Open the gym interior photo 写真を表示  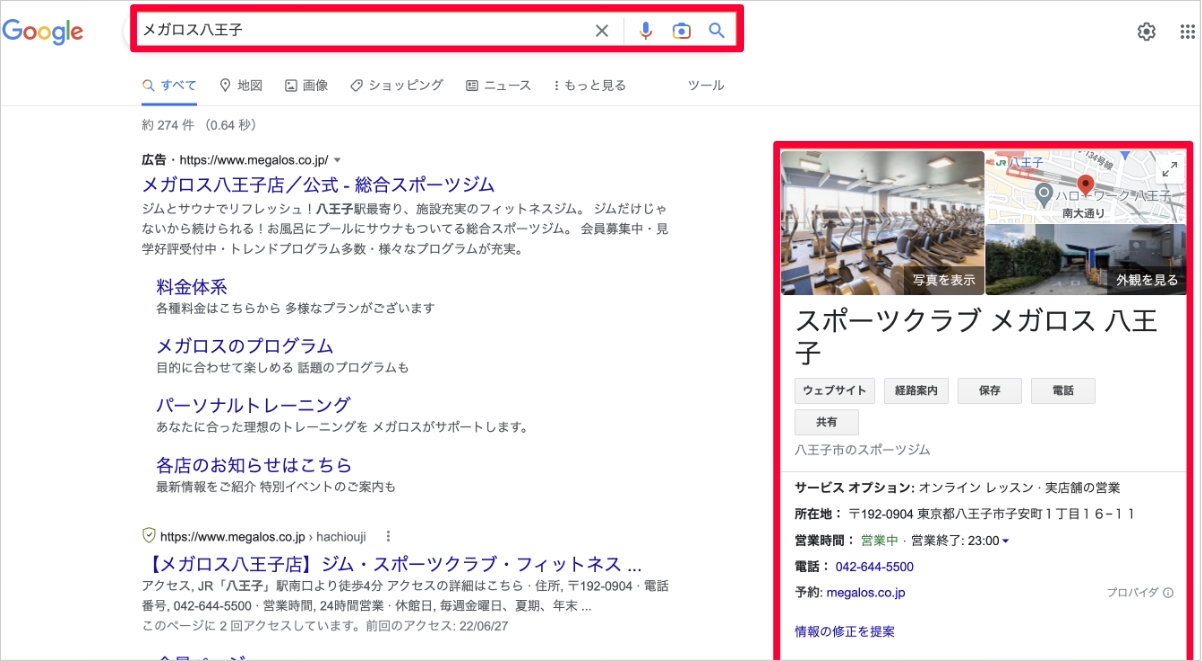883,222
